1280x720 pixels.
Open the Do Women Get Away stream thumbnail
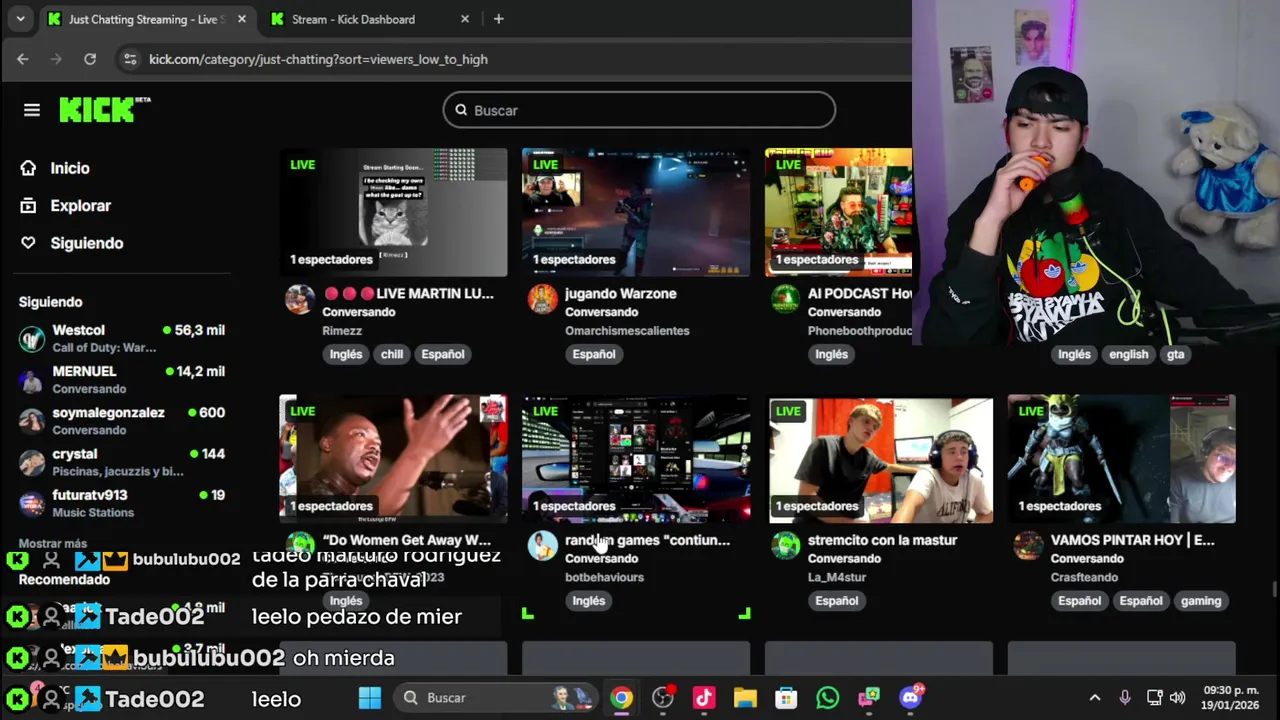(x=393, y=459)
